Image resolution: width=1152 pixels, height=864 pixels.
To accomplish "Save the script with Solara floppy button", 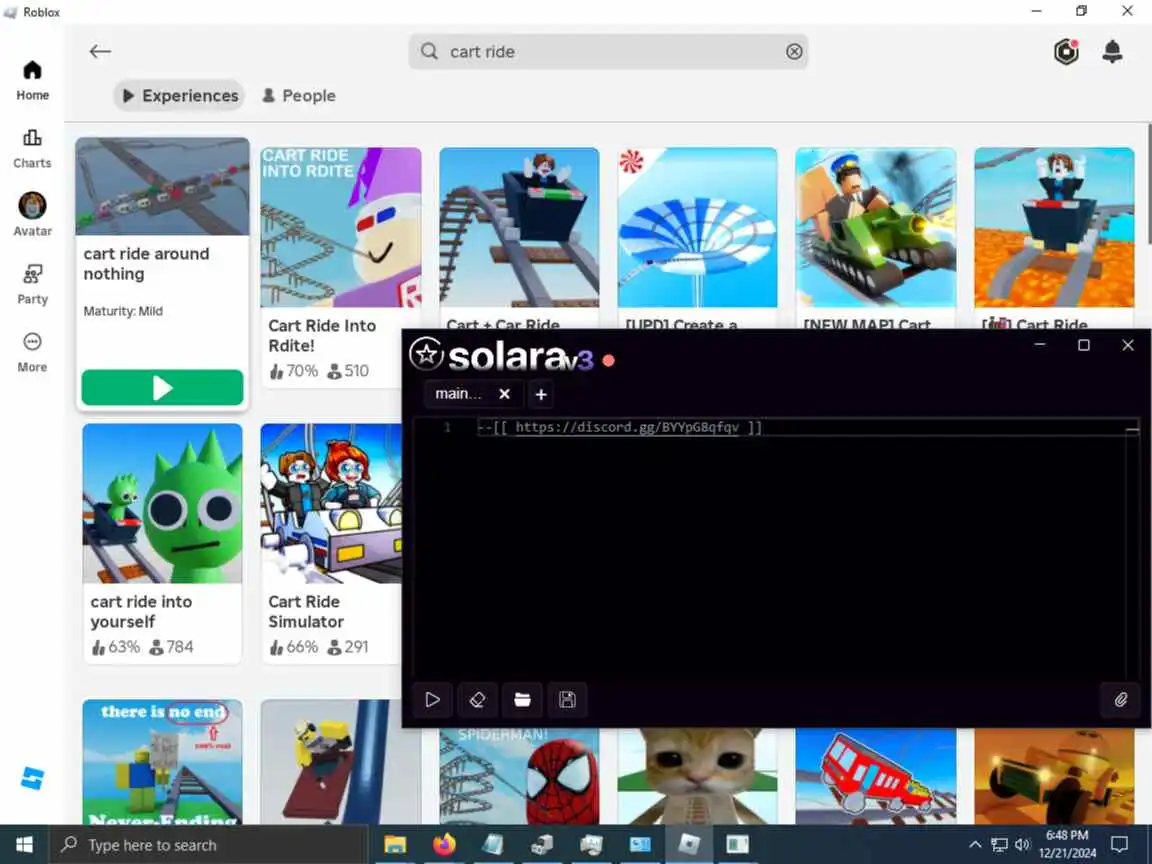I will click(567, 699).
